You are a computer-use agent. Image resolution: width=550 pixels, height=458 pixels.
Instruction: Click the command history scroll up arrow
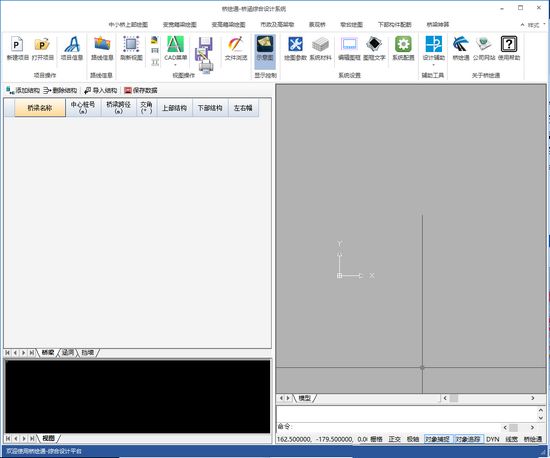tap(541, 410)
